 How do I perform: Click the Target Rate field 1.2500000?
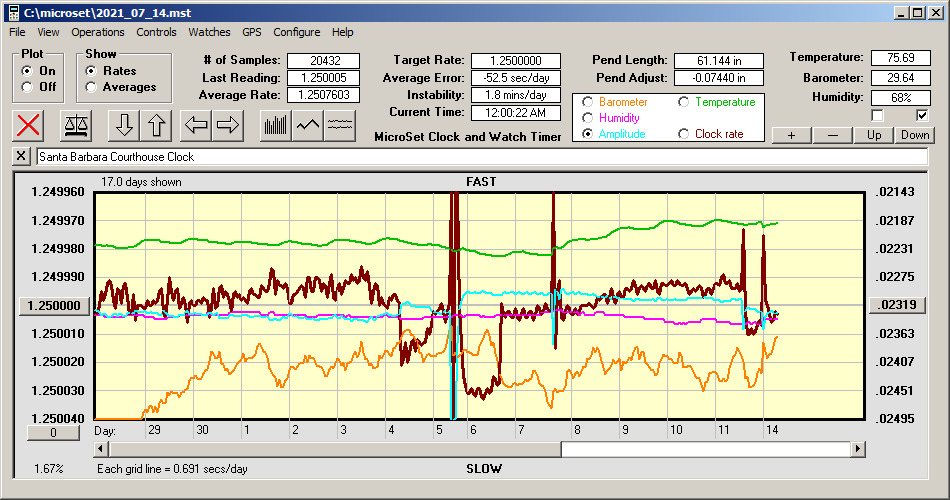point(516,61)
